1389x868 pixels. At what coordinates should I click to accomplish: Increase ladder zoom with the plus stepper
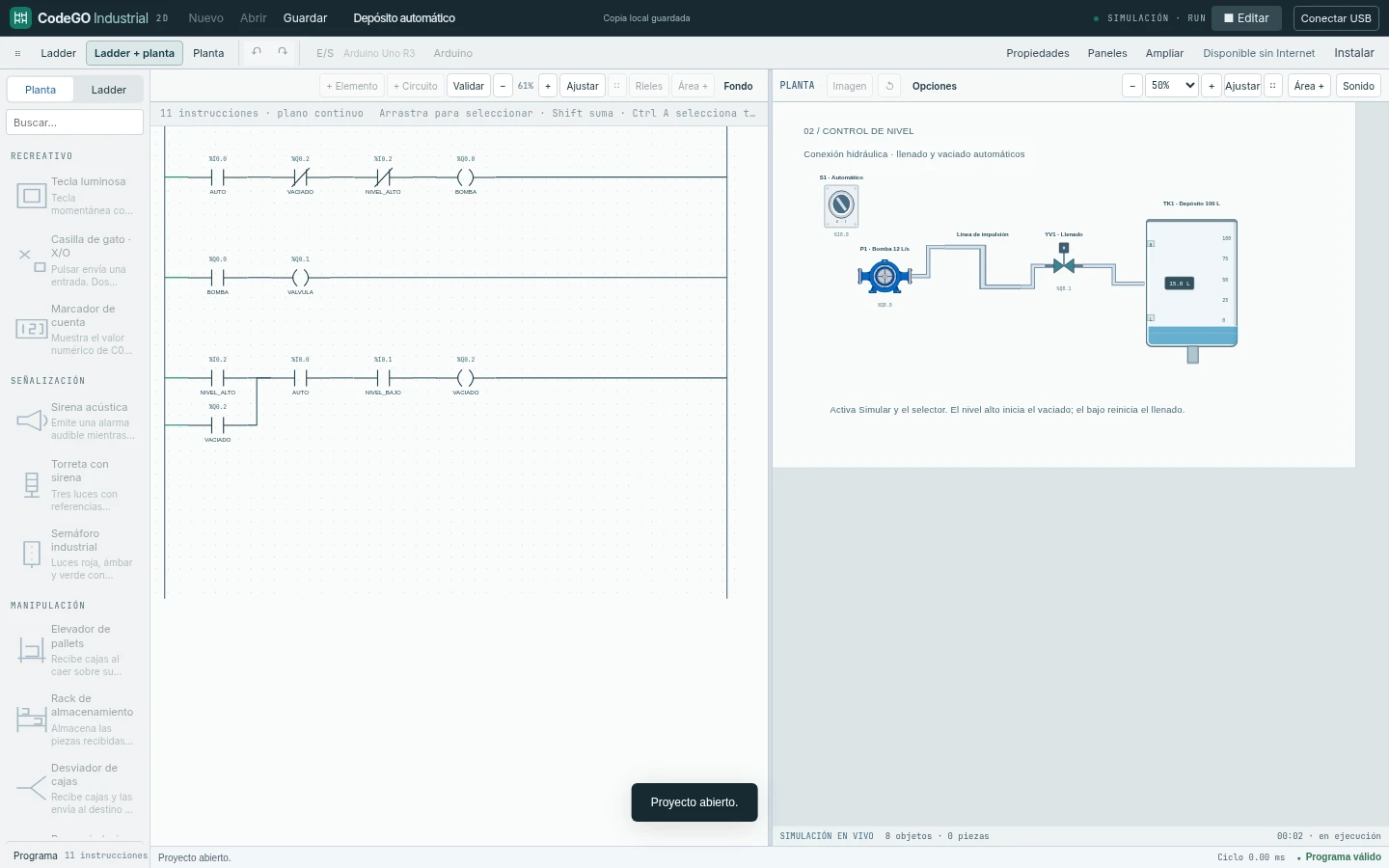point(548,86)
